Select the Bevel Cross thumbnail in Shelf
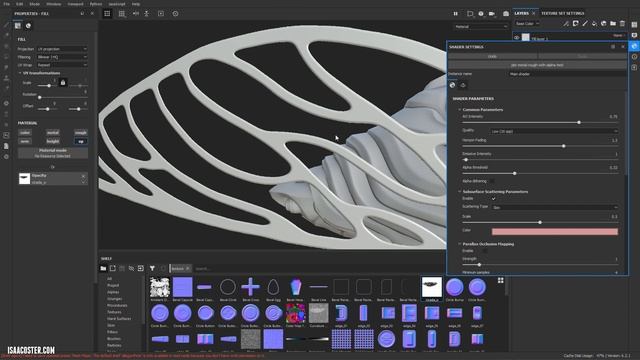640x360 pixels. [250, 287]
